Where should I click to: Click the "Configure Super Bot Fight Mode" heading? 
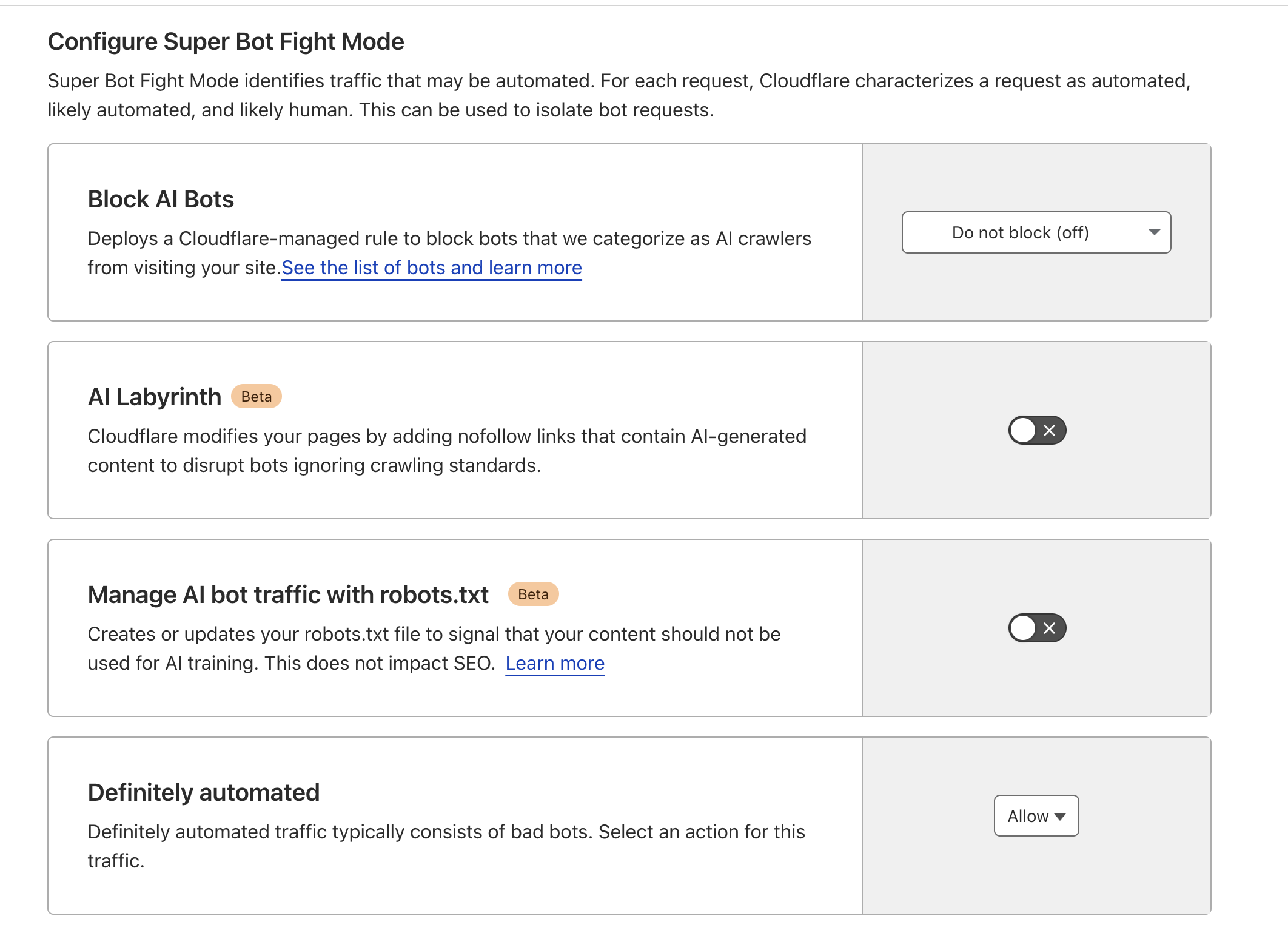(x=226, y=41)
